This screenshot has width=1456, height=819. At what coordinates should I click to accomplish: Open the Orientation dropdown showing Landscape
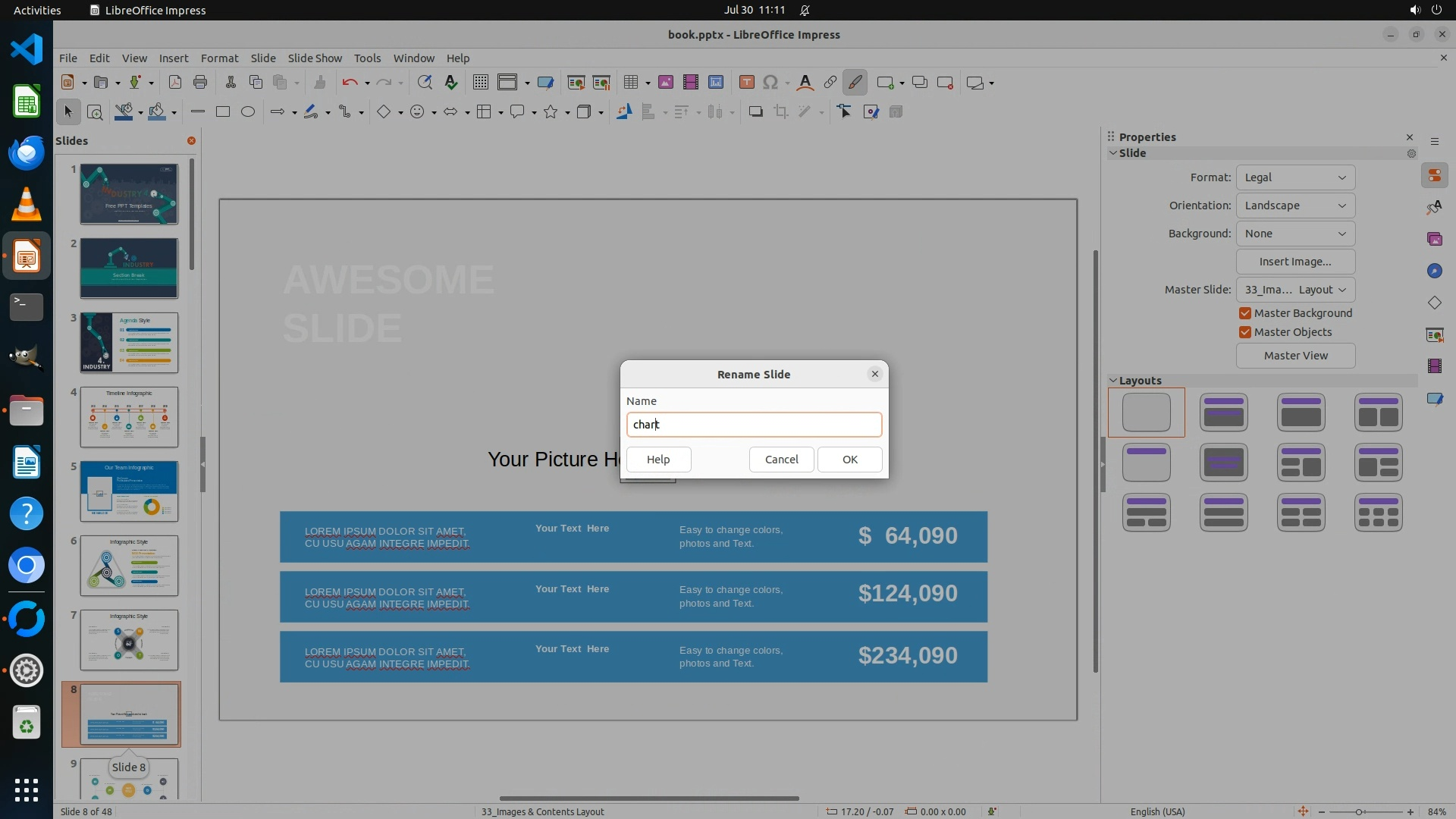point(1295,206)
